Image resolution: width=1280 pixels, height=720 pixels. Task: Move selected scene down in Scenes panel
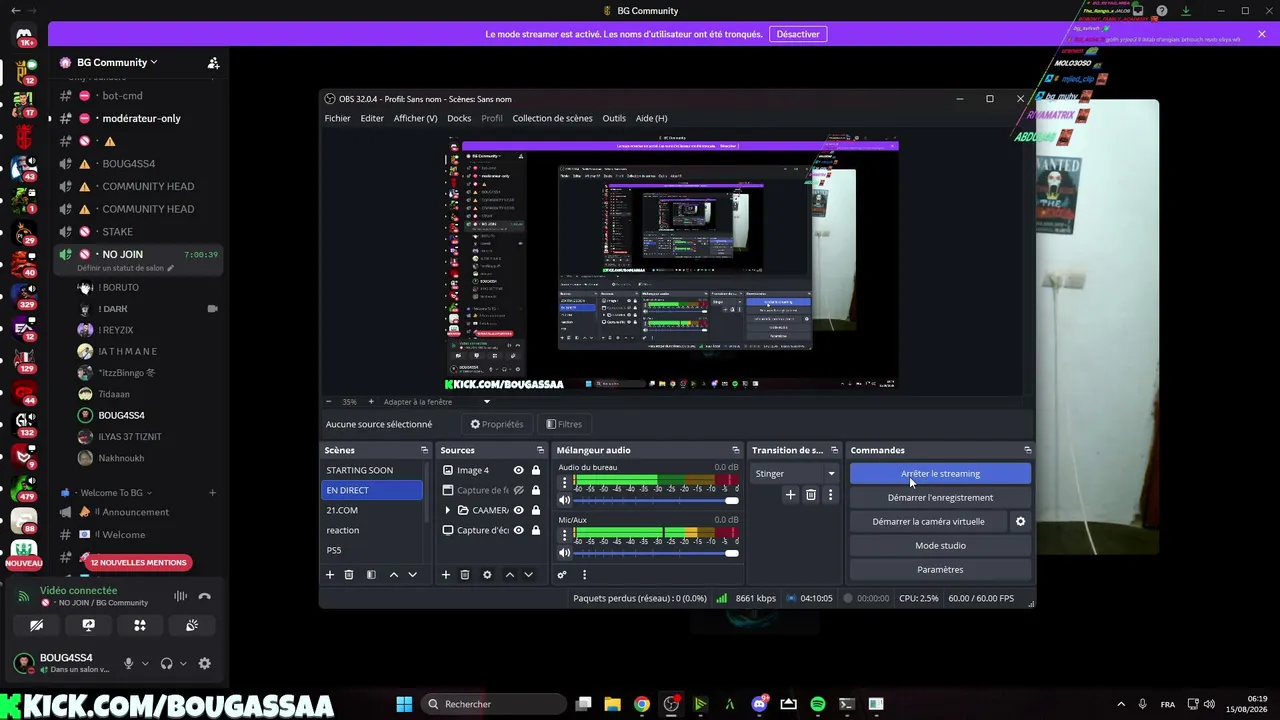tap(412, 575)
